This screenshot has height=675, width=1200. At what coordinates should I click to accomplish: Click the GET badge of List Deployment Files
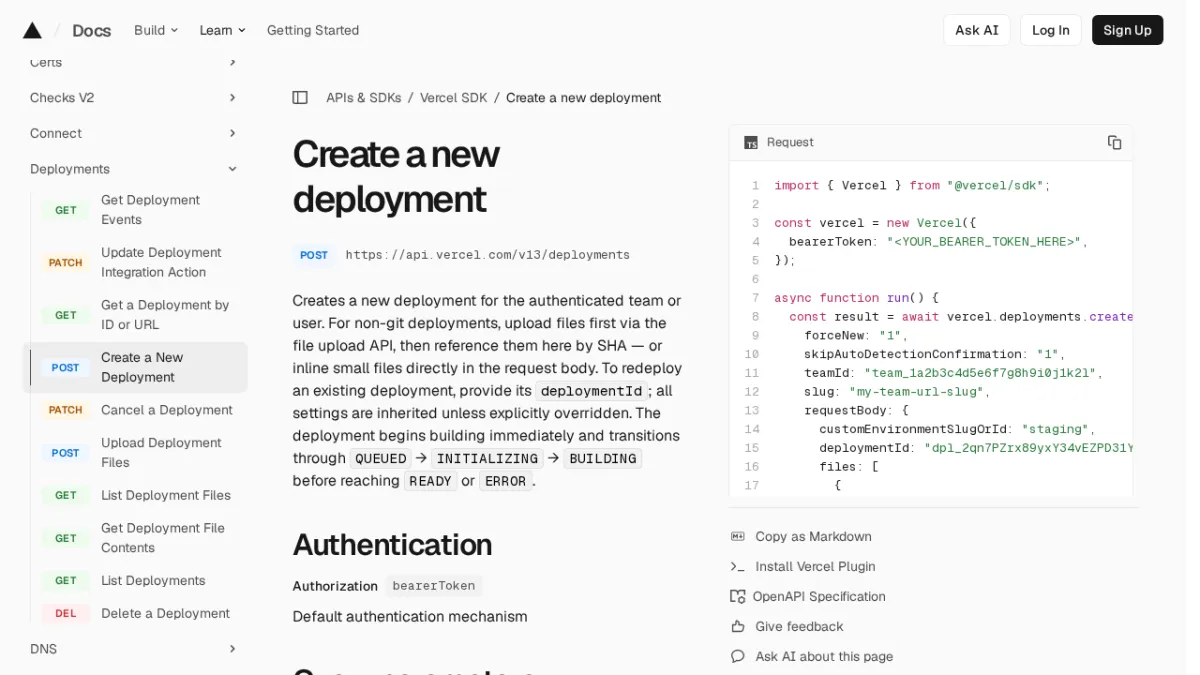pos(66,495)
